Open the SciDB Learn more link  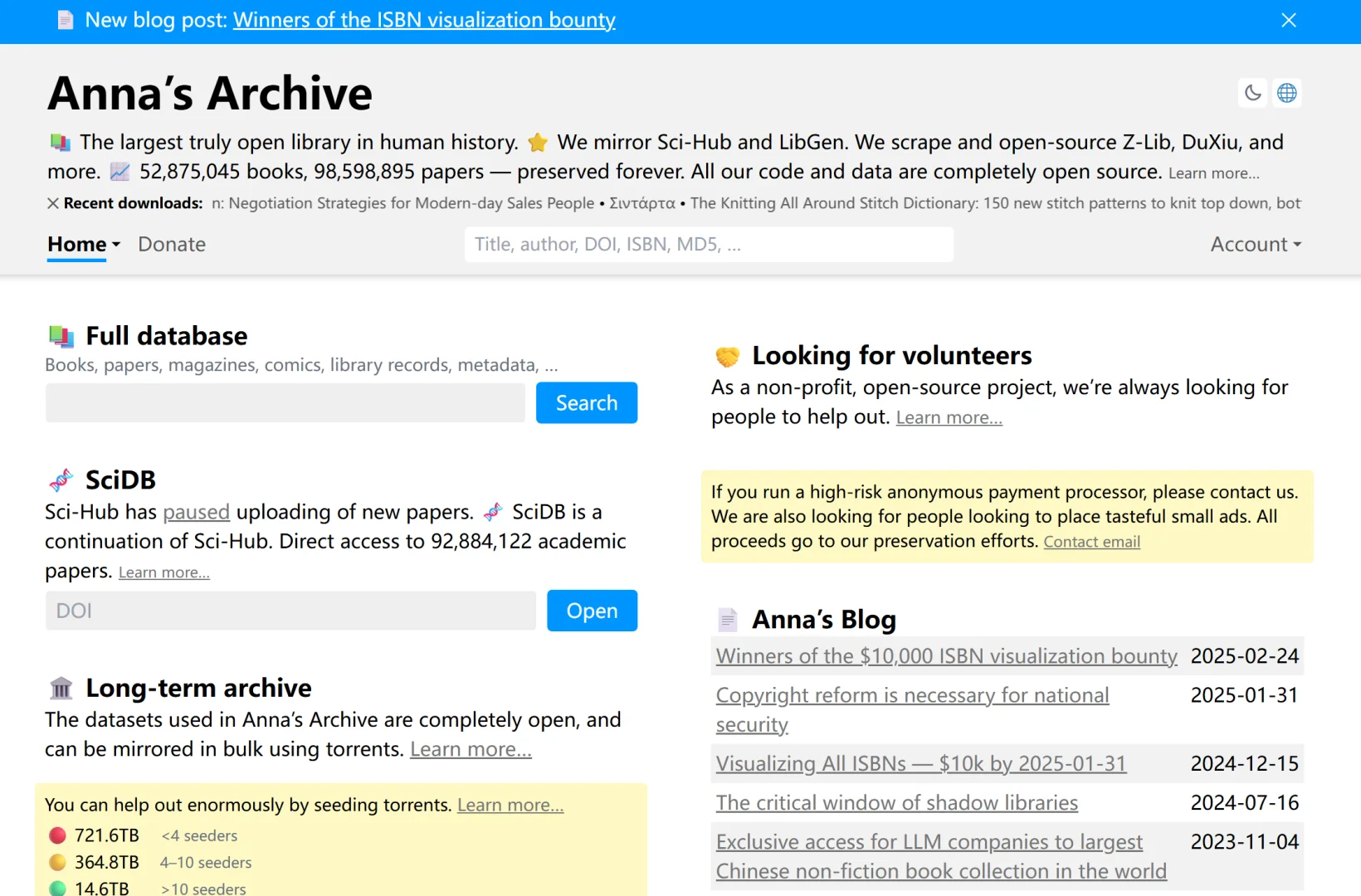click(x=164, y=572)
